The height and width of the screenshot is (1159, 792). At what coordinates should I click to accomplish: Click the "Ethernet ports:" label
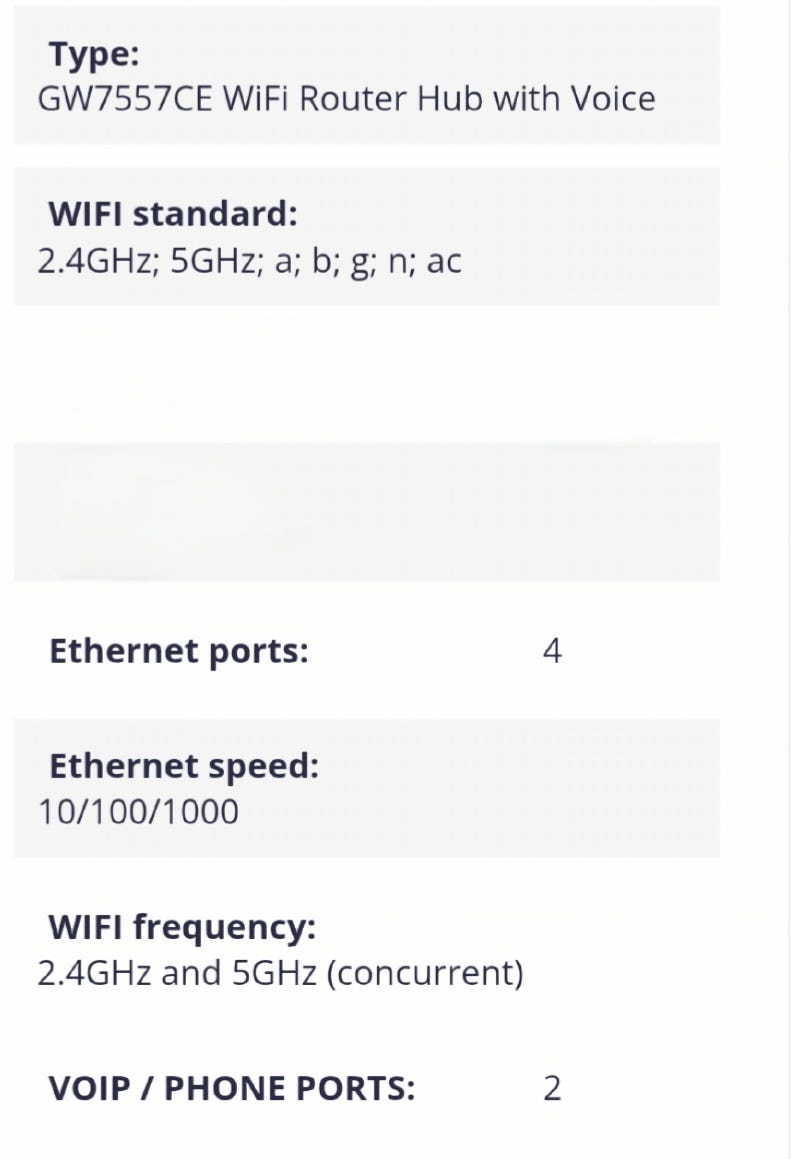[x=179, y=651]
